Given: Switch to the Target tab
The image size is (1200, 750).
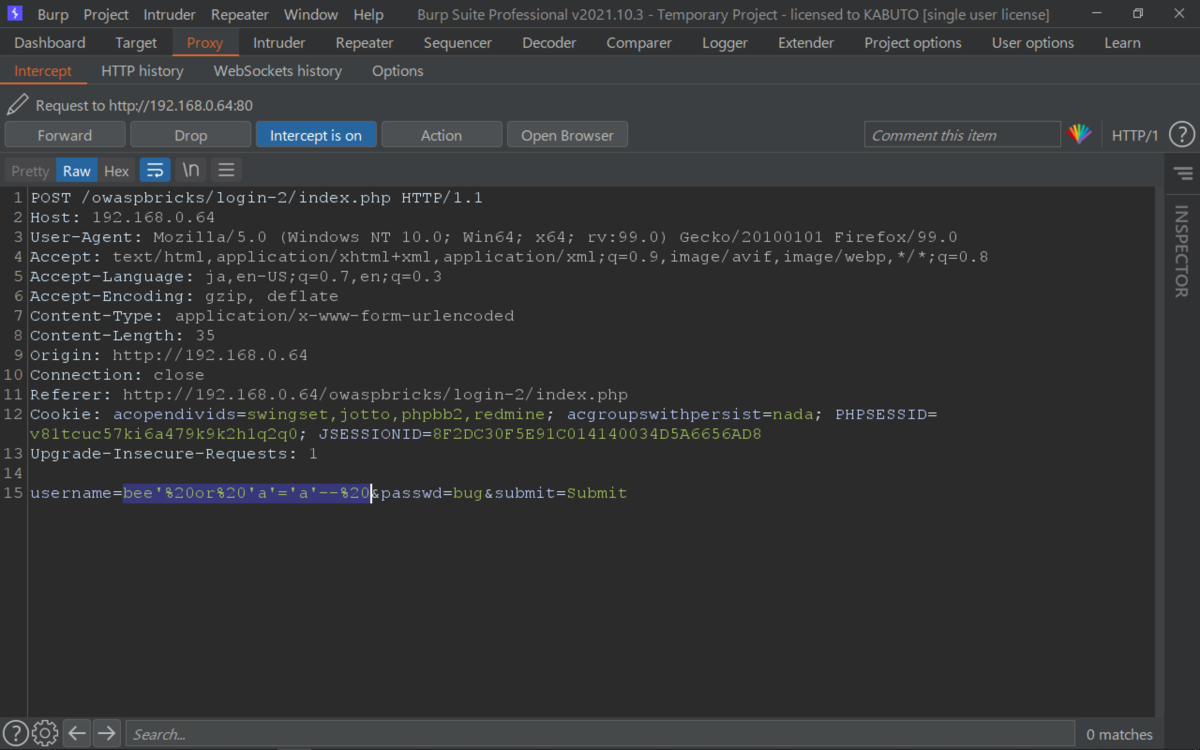Looking at the screenshot, I should [136, 43].
